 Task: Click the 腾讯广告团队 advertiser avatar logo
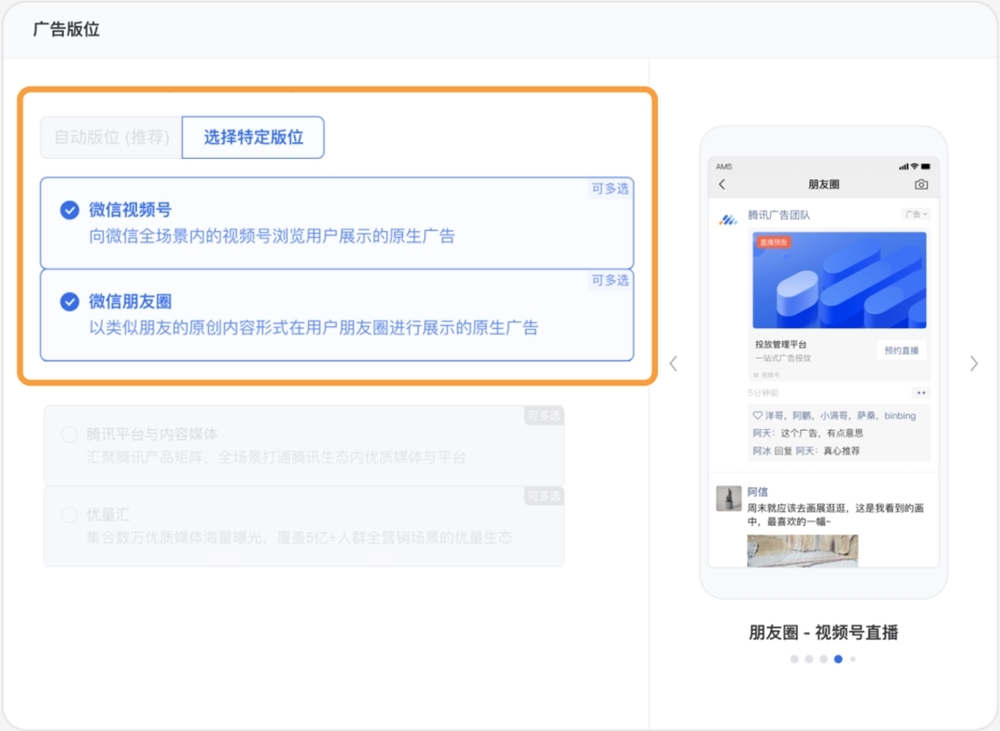[727, 216]
